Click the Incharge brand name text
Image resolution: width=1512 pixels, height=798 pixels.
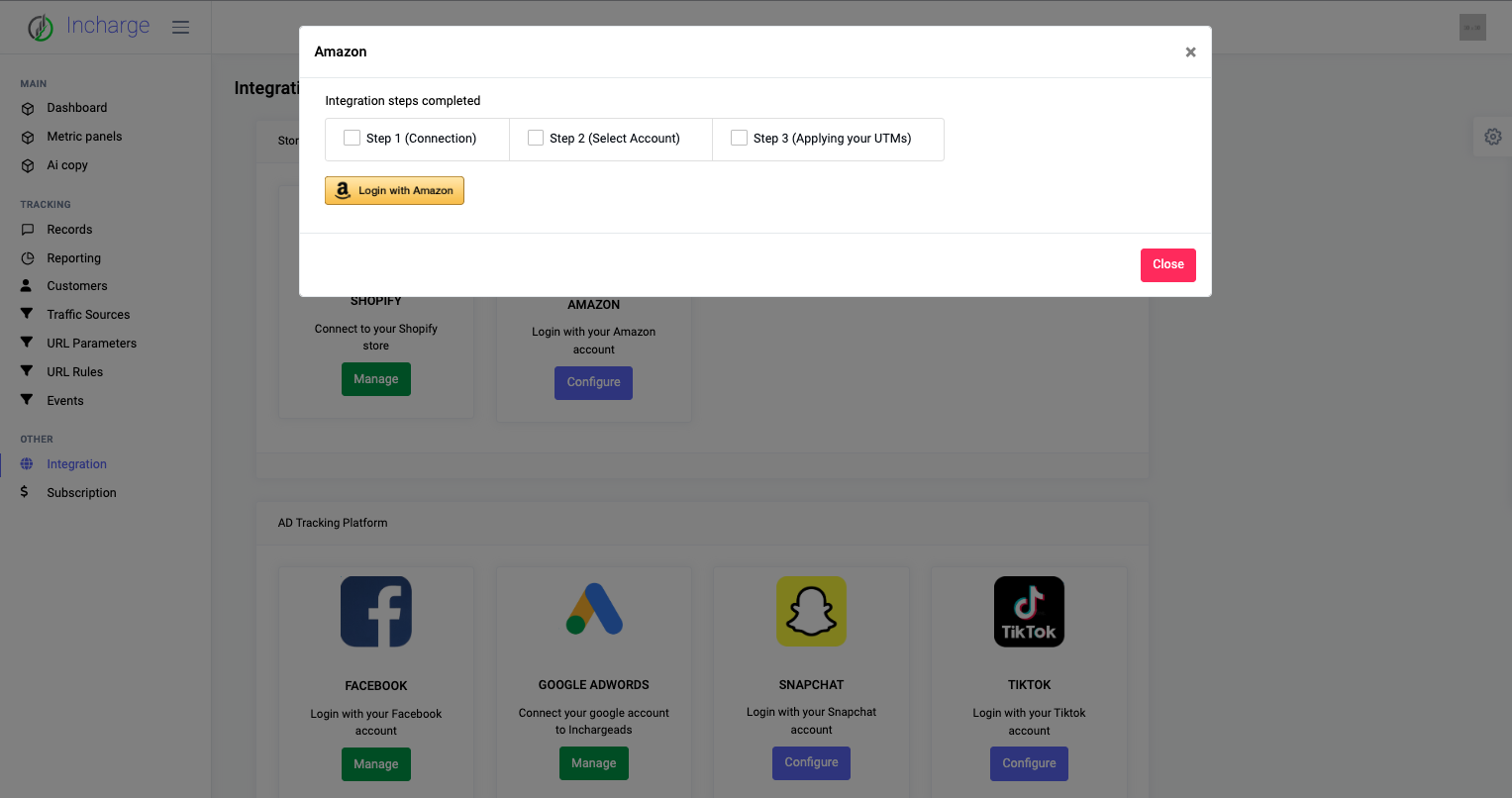(x=108, y=27)
